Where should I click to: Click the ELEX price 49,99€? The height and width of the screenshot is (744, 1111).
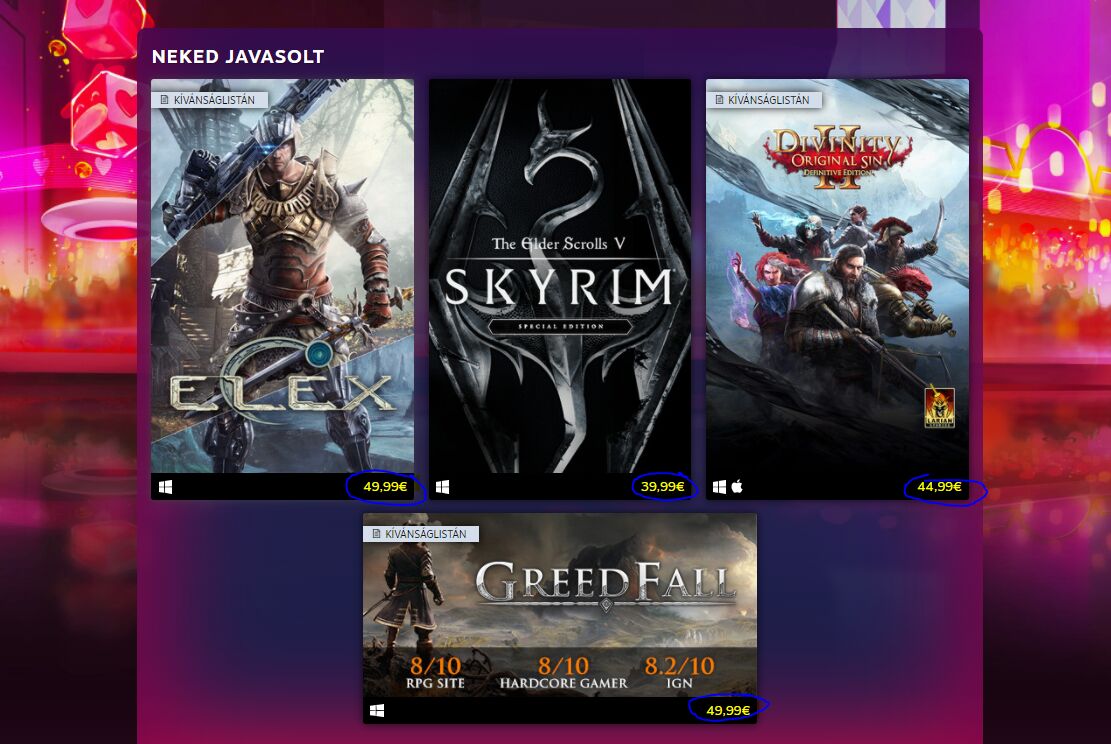[x=385, y=487]
